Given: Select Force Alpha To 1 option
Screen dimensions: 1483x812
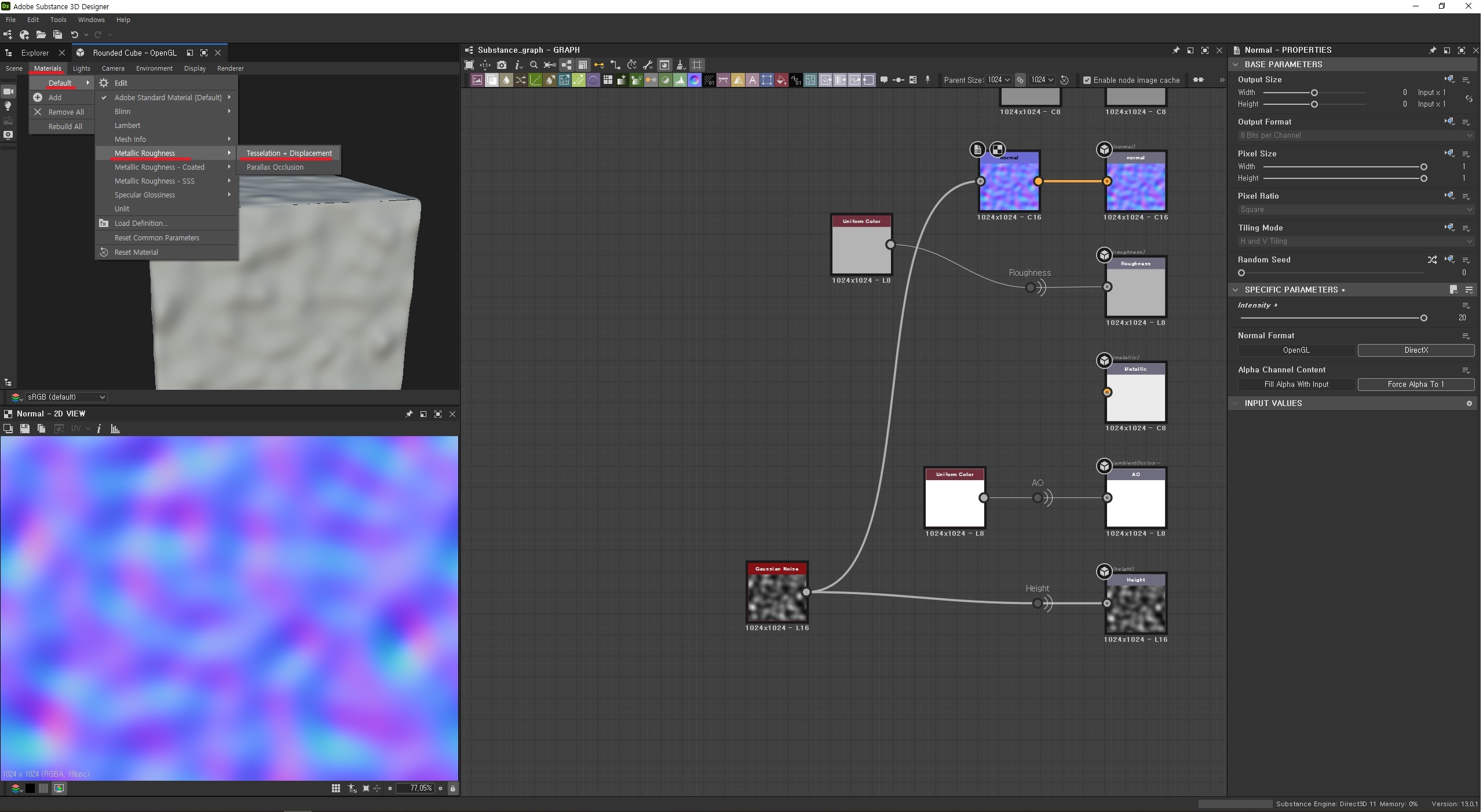Looking at the screenshot, I should [1416, 385].
